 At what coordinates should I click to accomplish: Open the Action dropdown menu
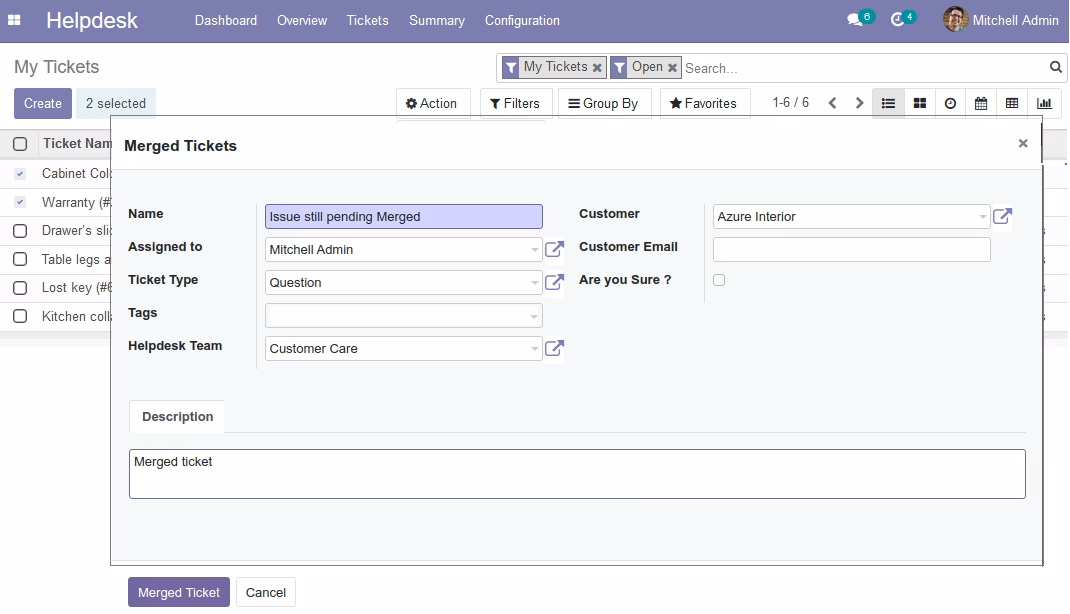tap(431, 103)
